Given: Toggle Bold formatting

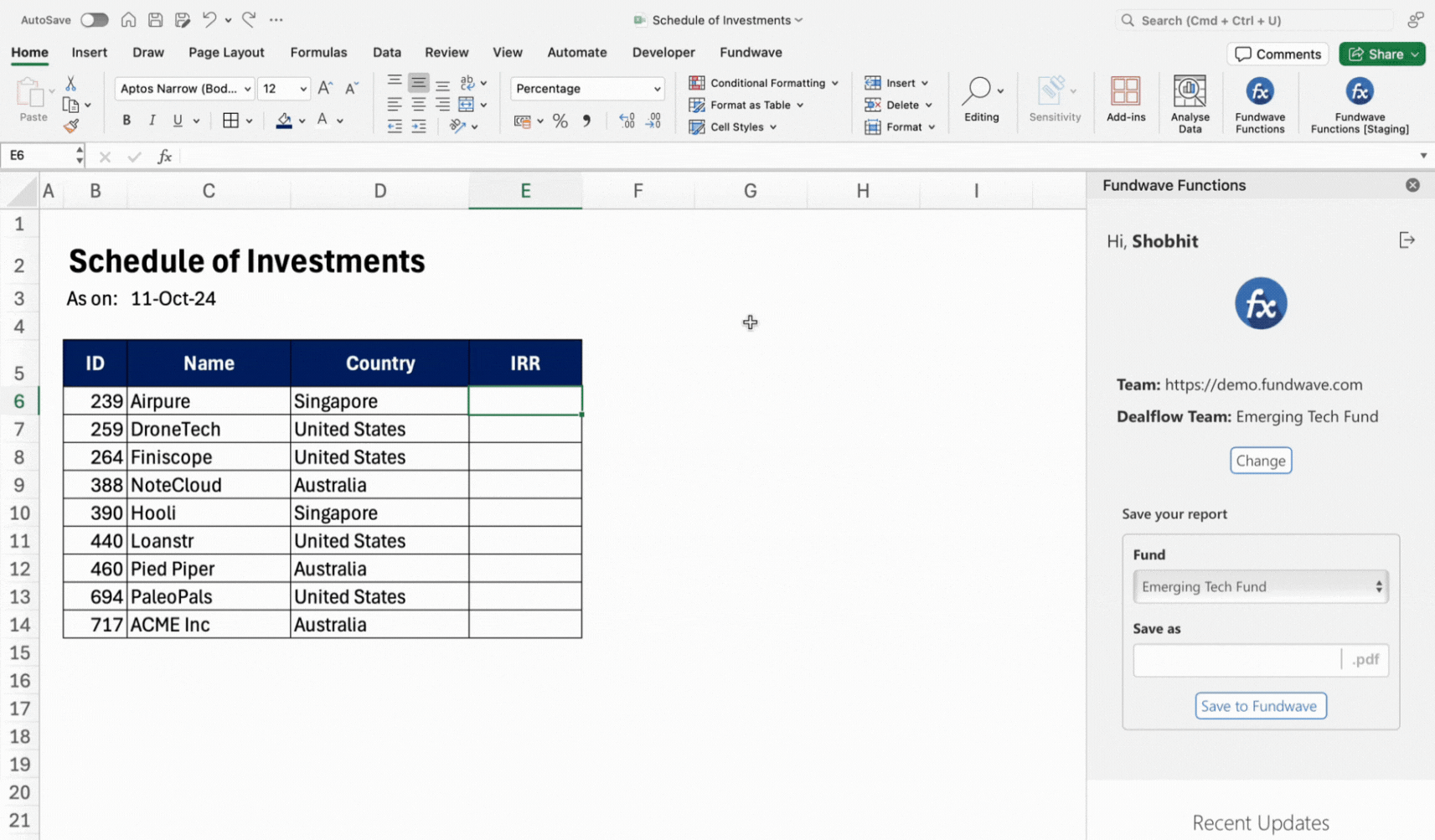Looking at the screenshot, I should coord(126,121).
